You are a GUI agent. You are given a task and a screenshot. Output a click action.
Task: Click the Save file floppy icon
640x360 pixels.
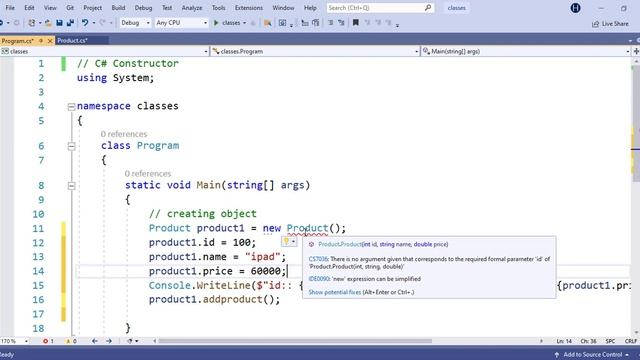click(59, 23)
